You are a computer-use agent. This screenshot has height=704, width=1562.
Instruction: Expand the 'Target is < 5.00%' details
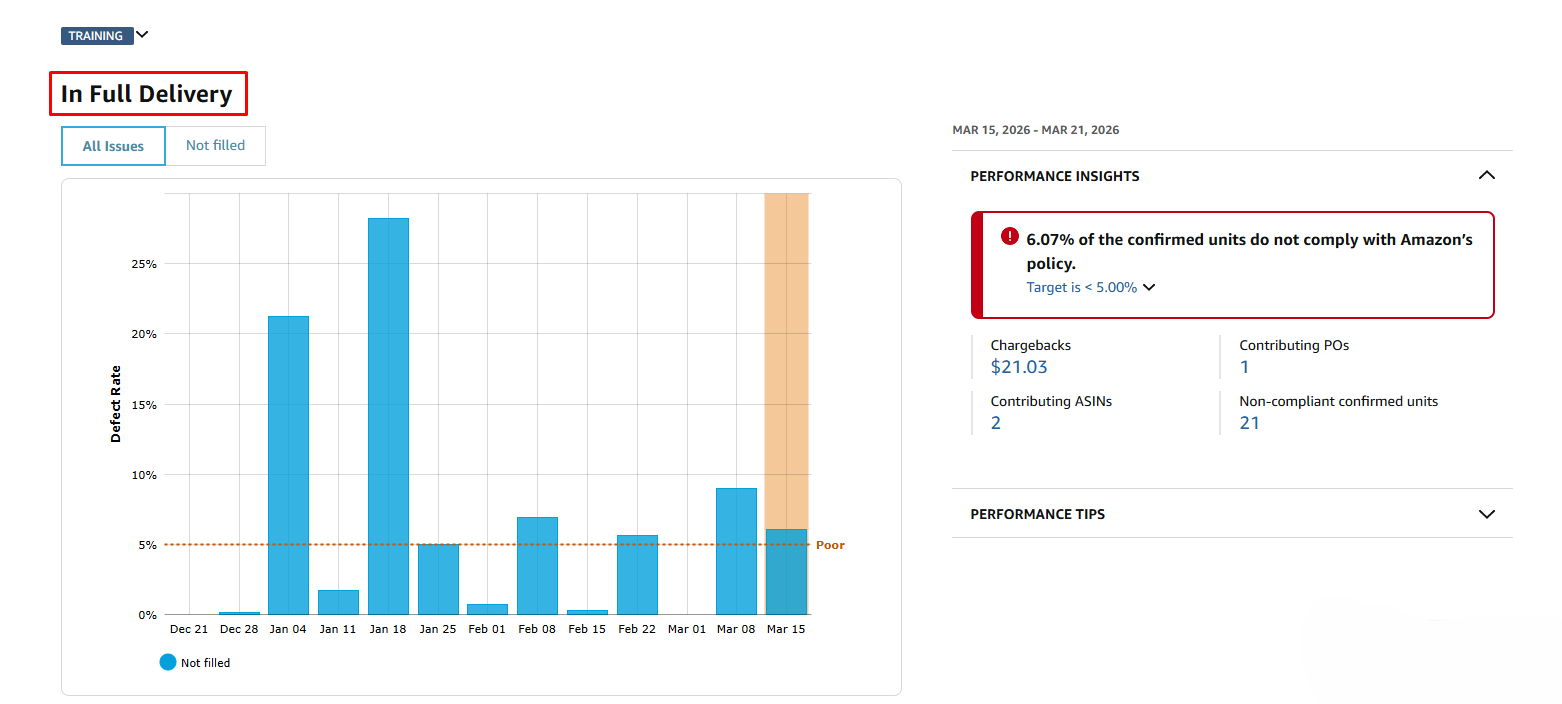pos(1148,287)
